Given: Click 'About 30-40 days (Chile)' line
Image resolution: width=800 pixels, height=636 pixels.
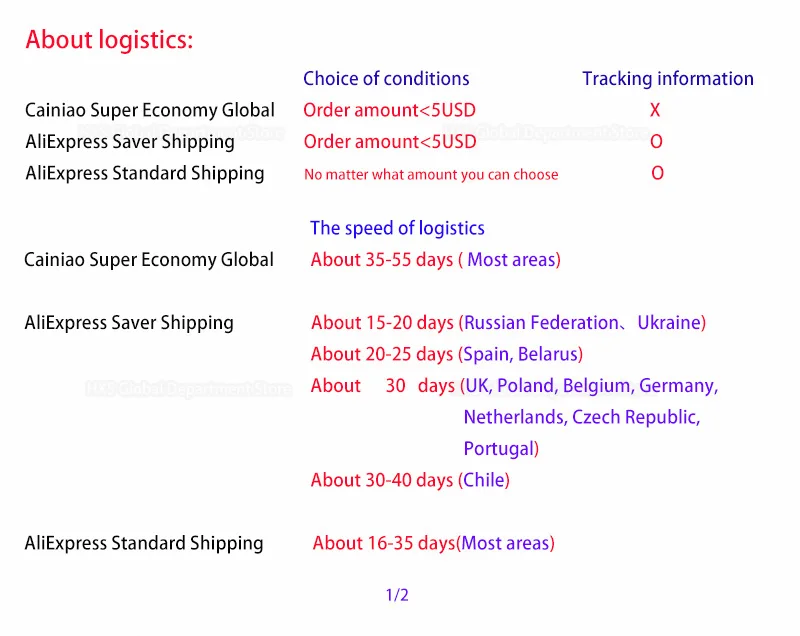Looking at the screenshot, I should click(410, 480).
